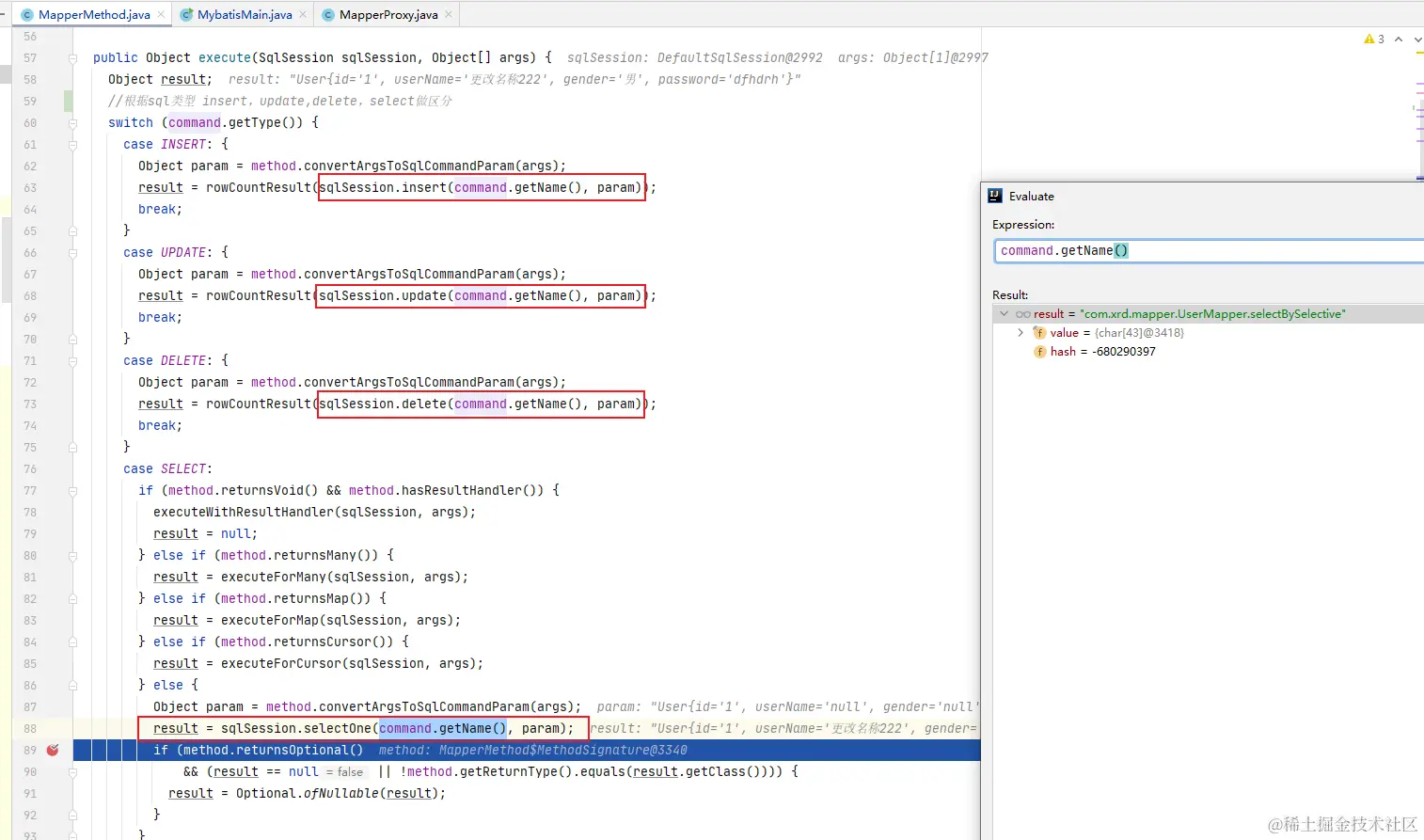Screen dimensions: 1424x840
Task: Close the MapperProxy.java tab
Action: (449, 15)
